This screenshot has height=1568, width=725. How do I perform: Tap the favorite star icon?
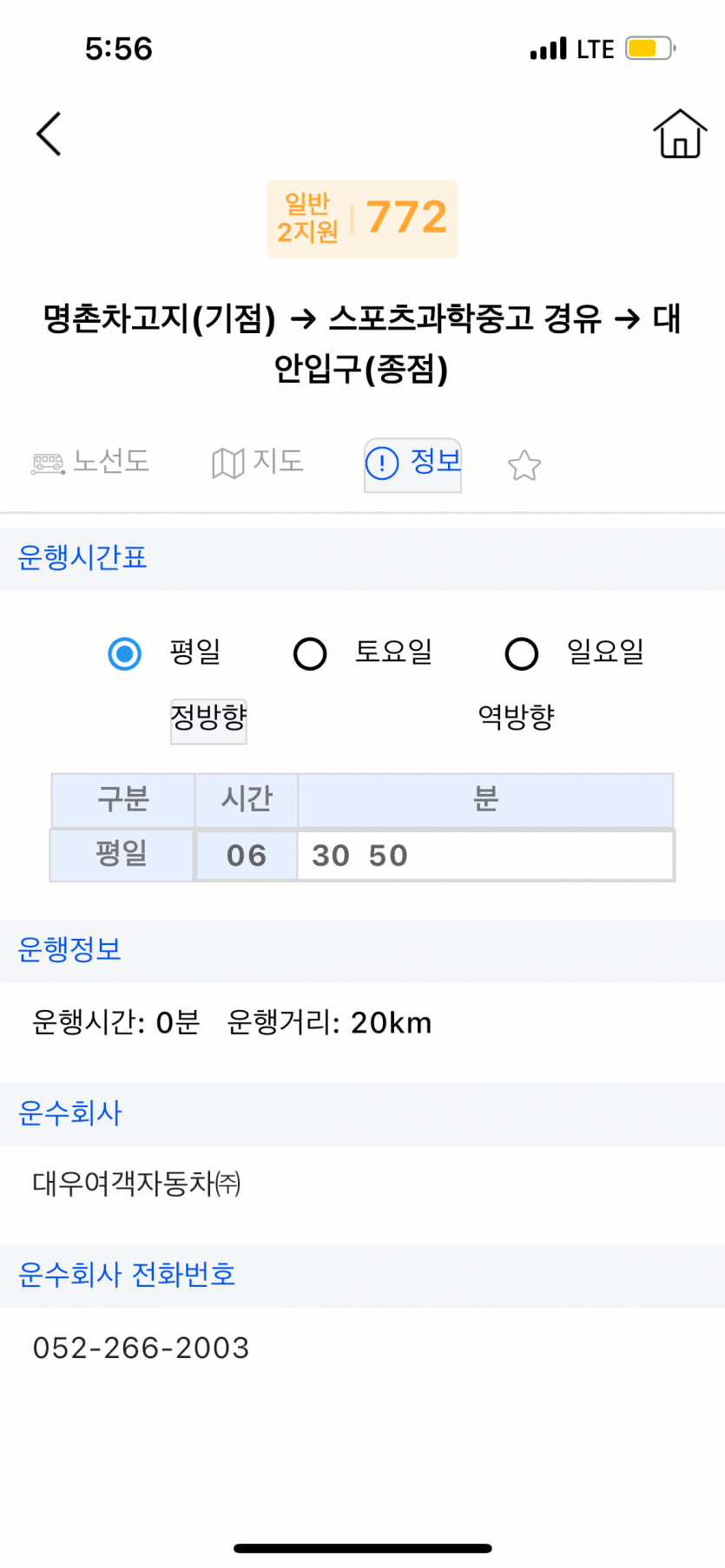click(524, 466)
